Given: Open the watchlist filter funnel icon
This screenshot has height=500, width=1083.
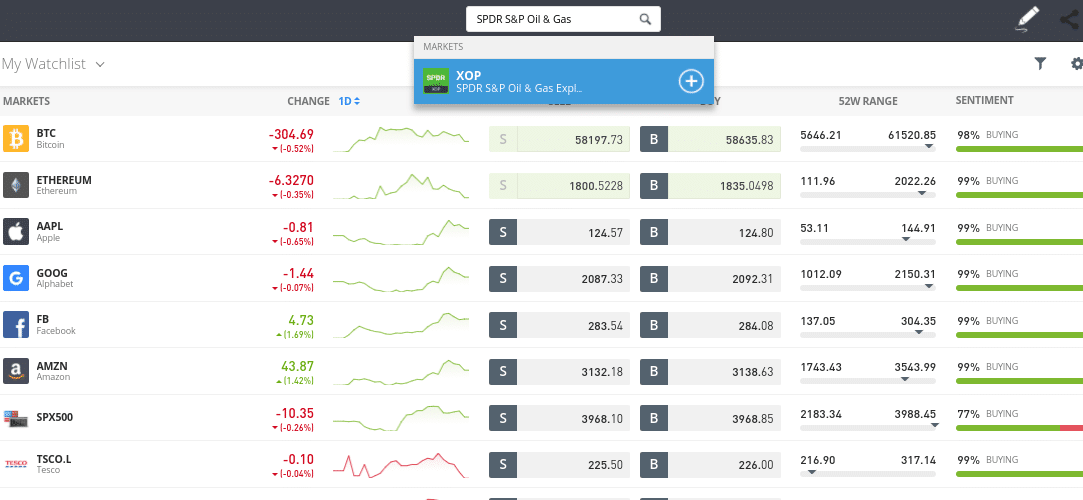Looking at the screenshot, I should (x=1040, y=64).
